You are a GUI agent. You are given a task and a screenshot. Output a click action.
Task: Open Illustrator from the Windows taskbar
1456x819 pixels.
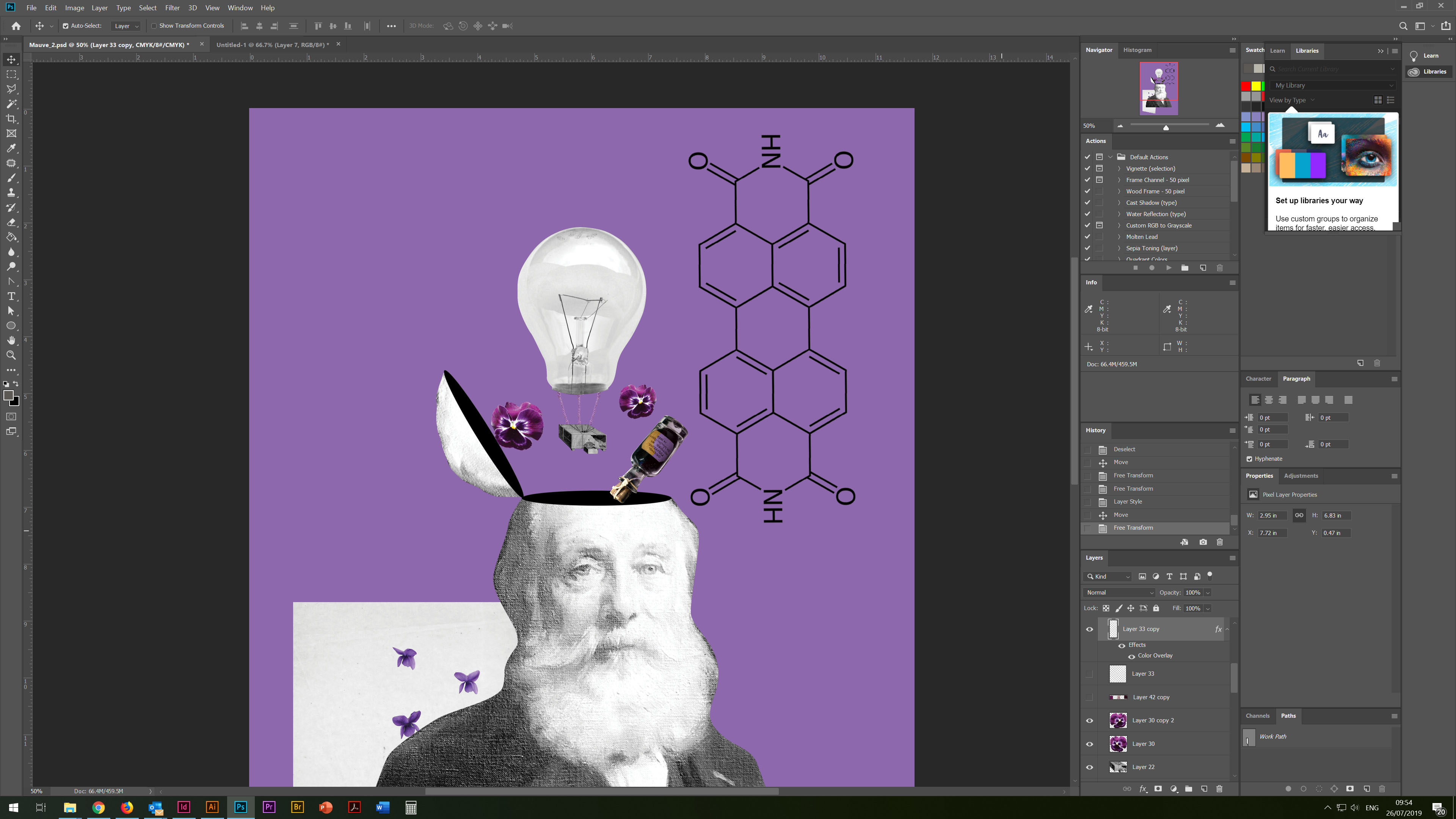(212, 807)
